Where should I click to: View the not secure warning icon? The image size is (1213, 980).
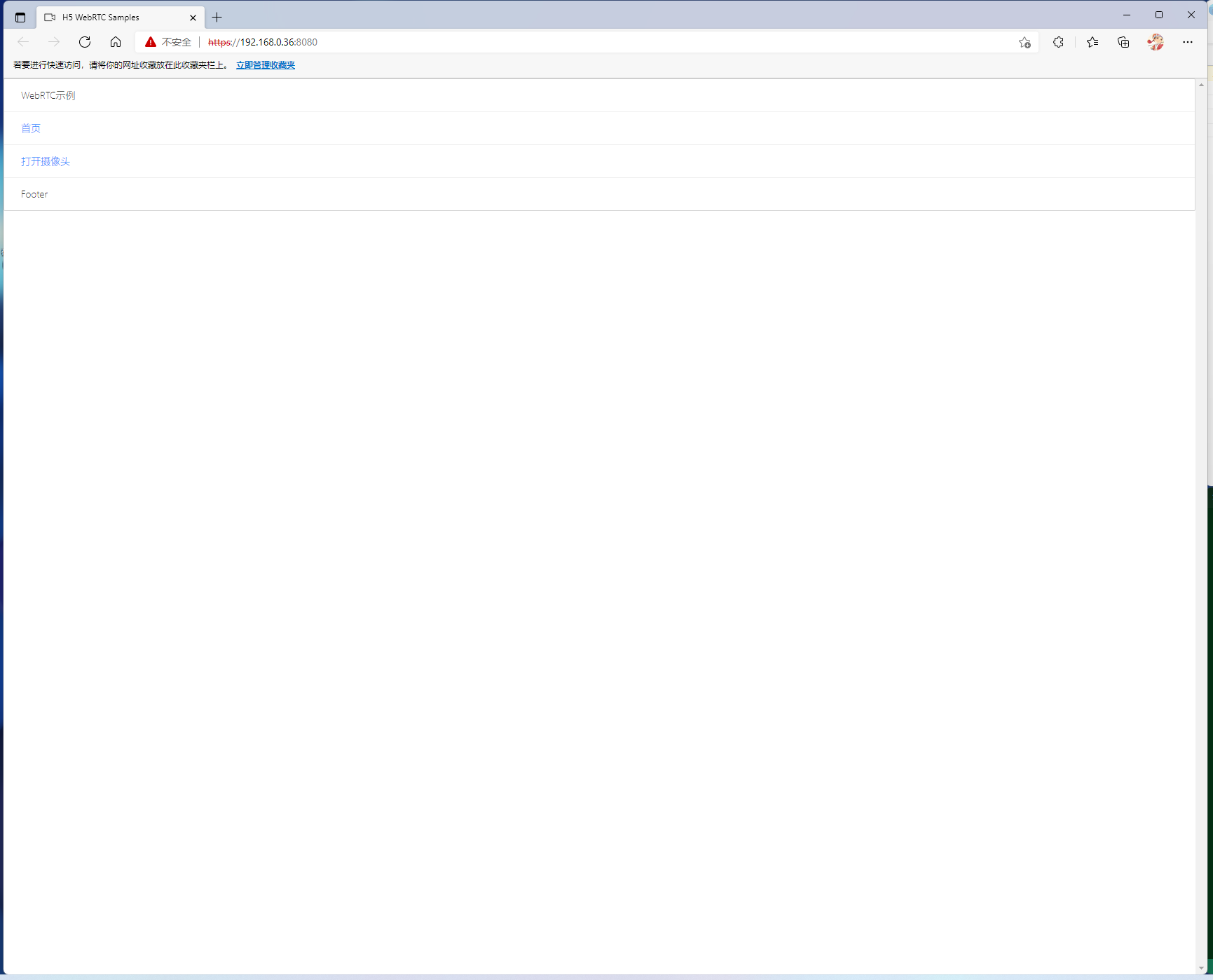[151, 42]
